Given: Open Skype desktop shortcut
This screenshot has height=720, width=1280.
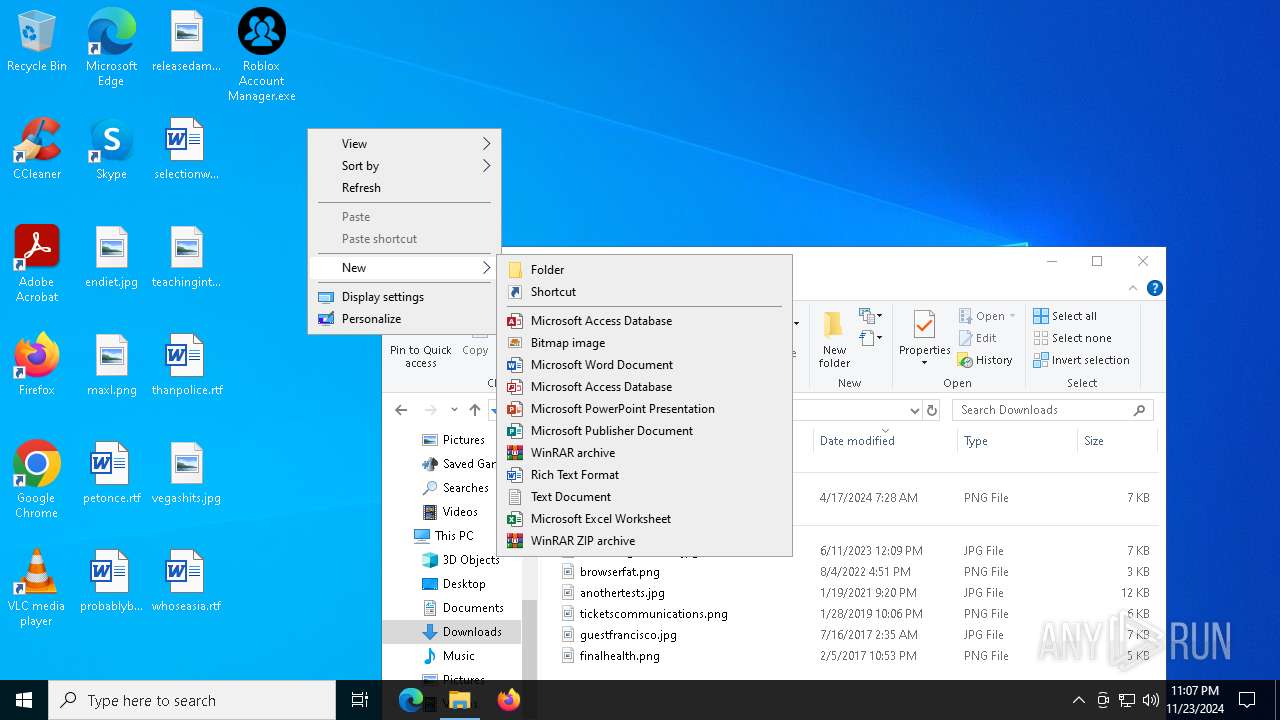Looking at the screenshot, I should [111, 149].
